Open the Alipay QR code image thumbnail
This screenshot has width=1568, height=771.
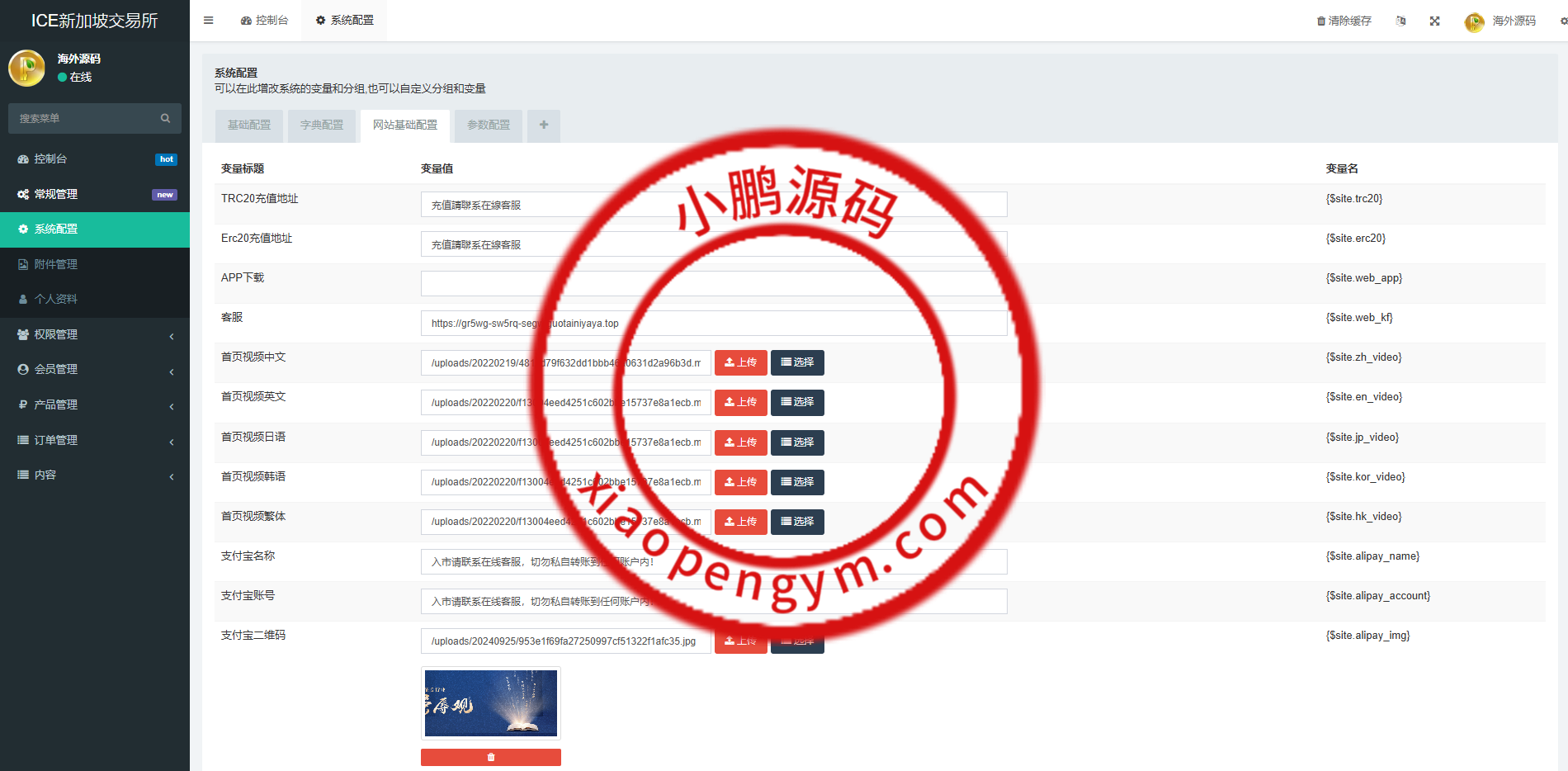point(491,702)
